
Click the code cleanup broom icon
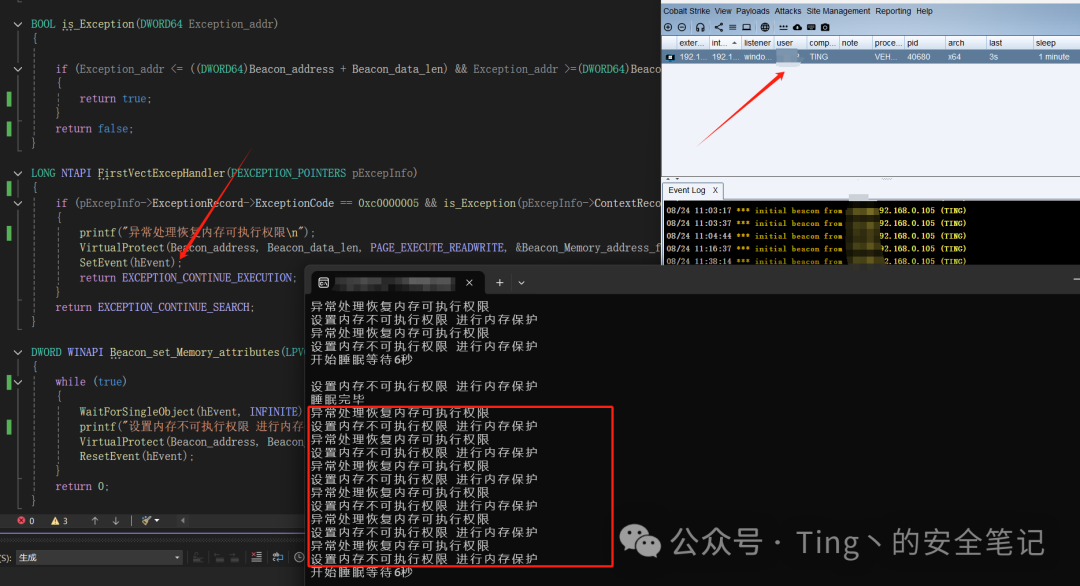click(x=146, y=521)
